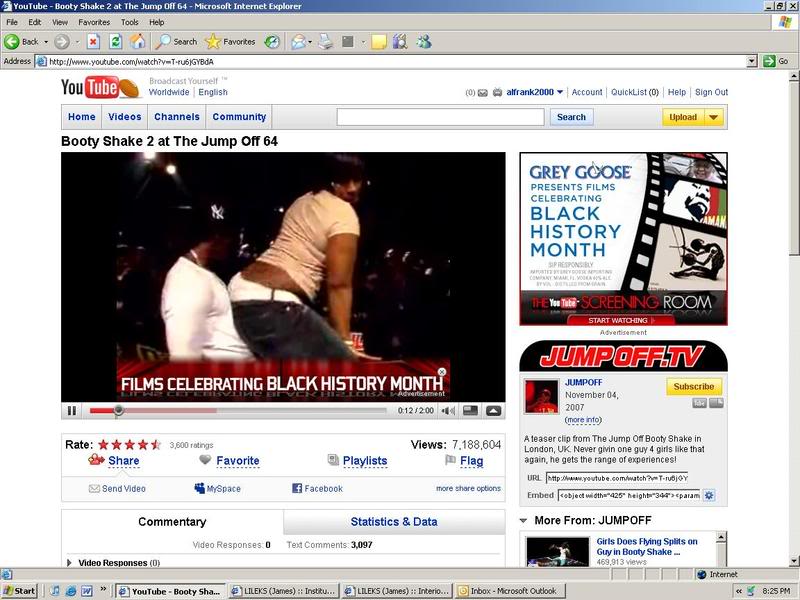Pause the video playback

click(72, 411)
